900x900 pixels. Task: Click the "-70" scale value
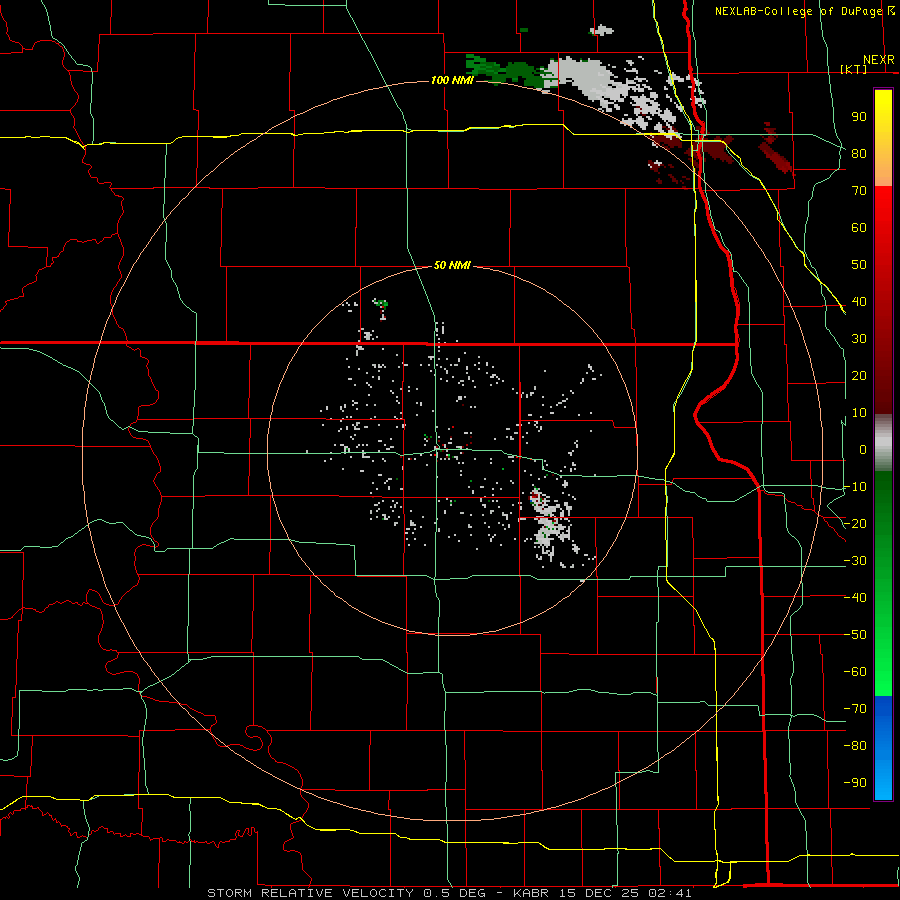click(855, 709)
